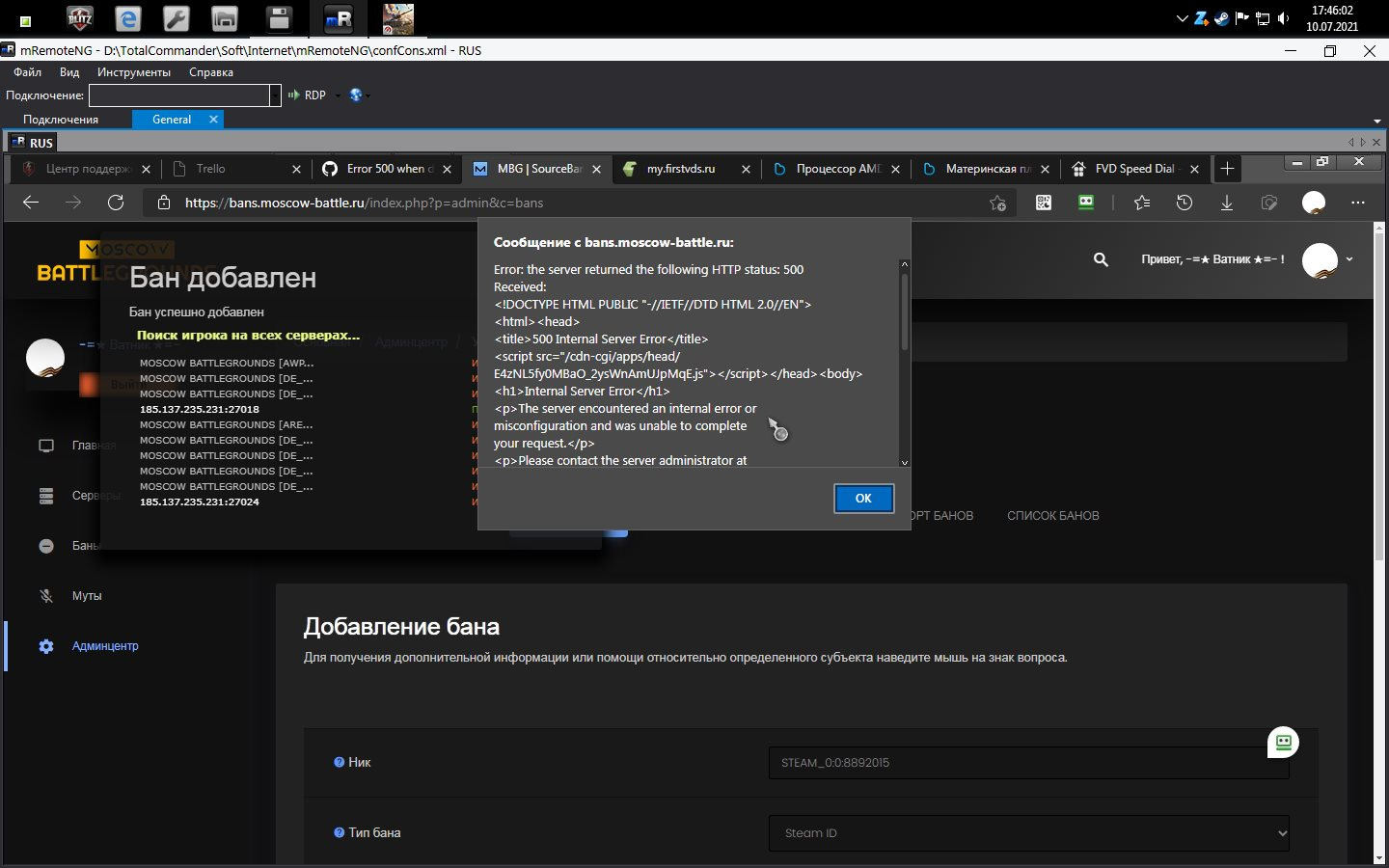Image resolution: width=1389 pixels, height=868 pixels.
Task: Open a new browser tab
Action: coord(1227,169)
